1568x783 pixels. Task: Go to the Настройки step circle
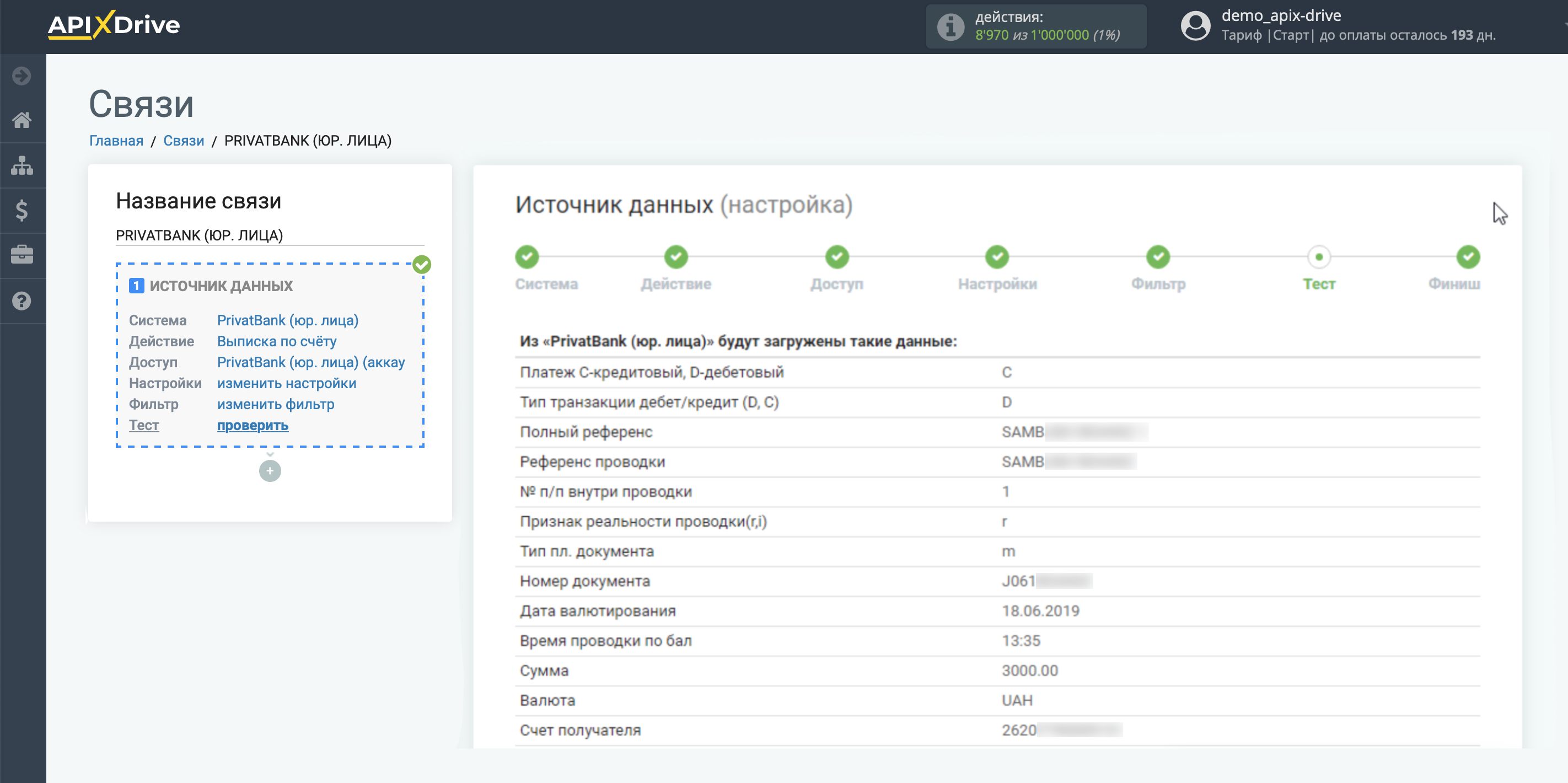[x=997, y=257]
